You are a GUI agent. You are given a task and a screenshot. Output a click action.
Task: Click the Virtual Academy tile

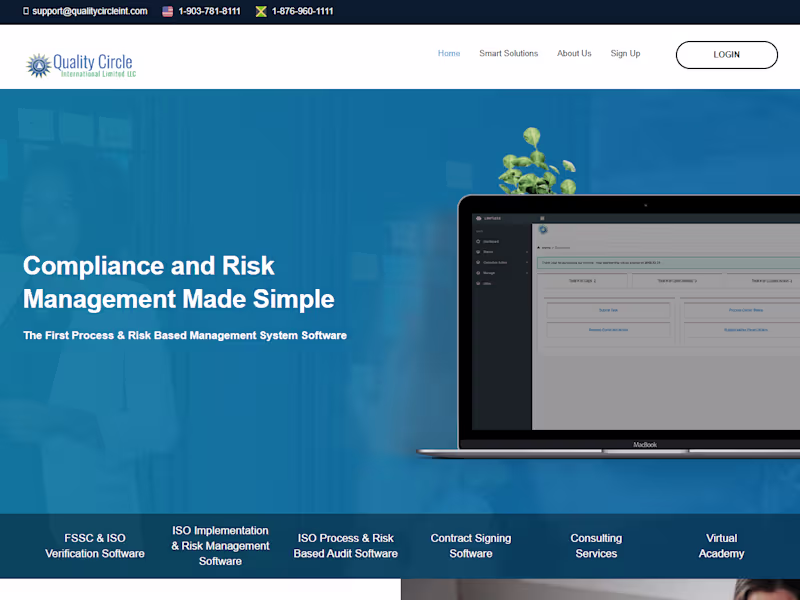point(721,546)
